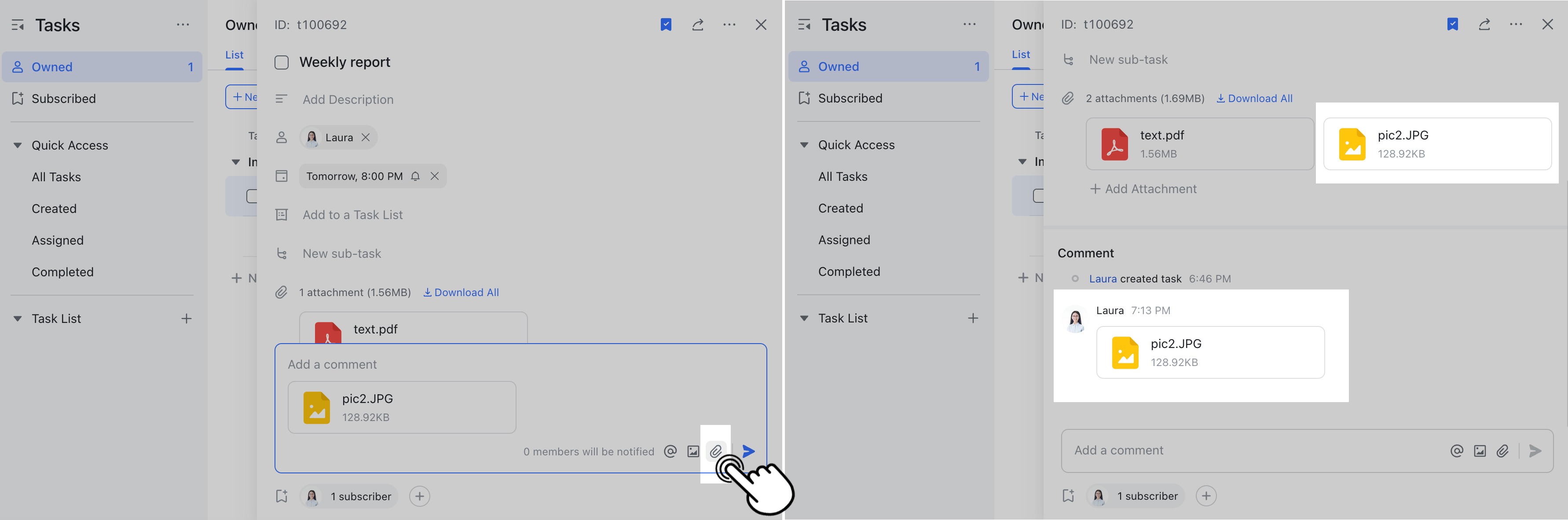Add a due date reminder via calendar icon

coord(281,176)
